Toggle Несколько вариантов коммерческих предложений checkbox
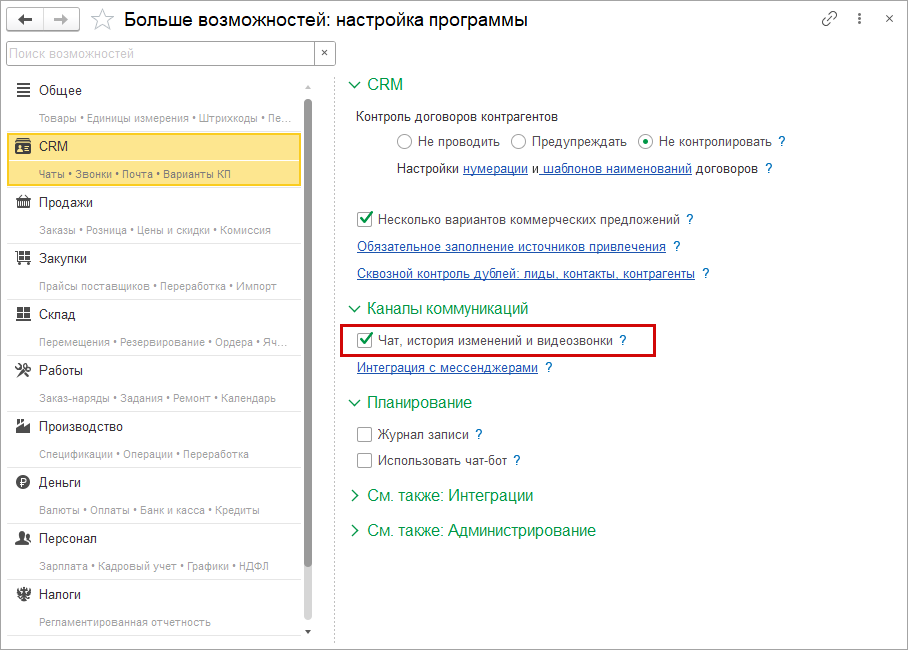Viewport: 908px width, 650px height. point(365,219)
